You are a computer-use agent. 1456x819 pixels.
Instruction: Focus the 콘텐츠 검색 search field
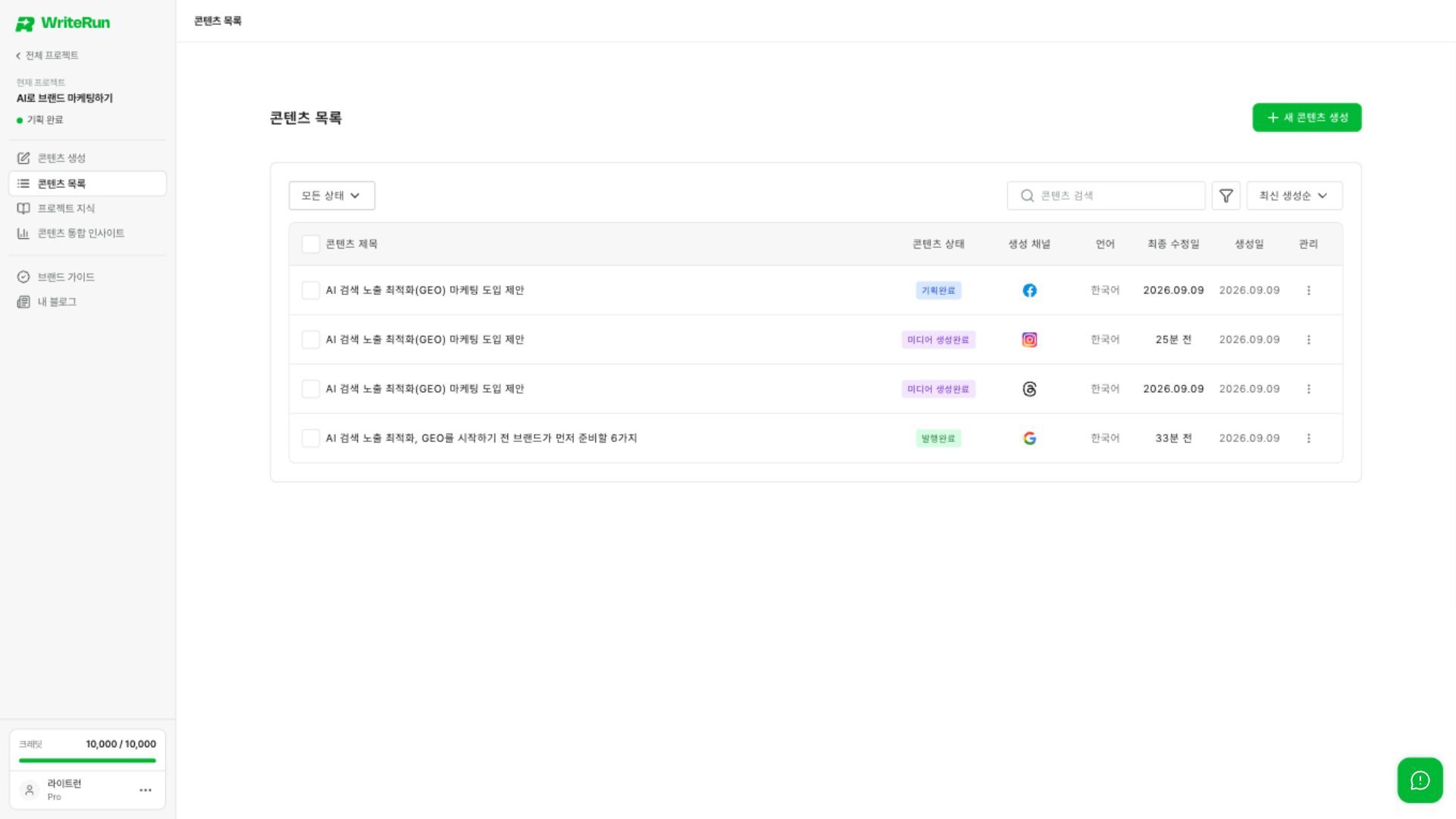pyautogui.click(x=1106, y=196)
